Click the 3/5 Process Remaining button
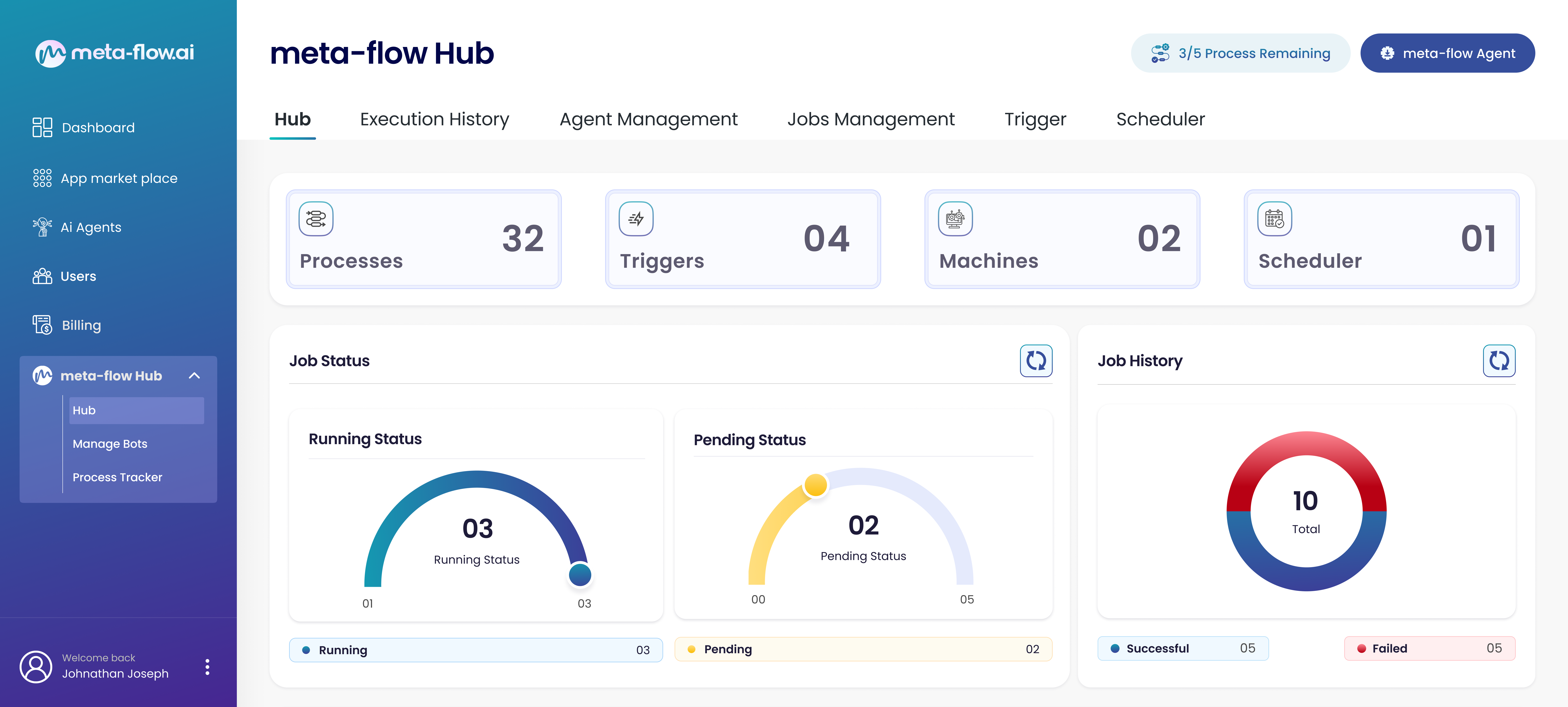 coord(1241,53)
